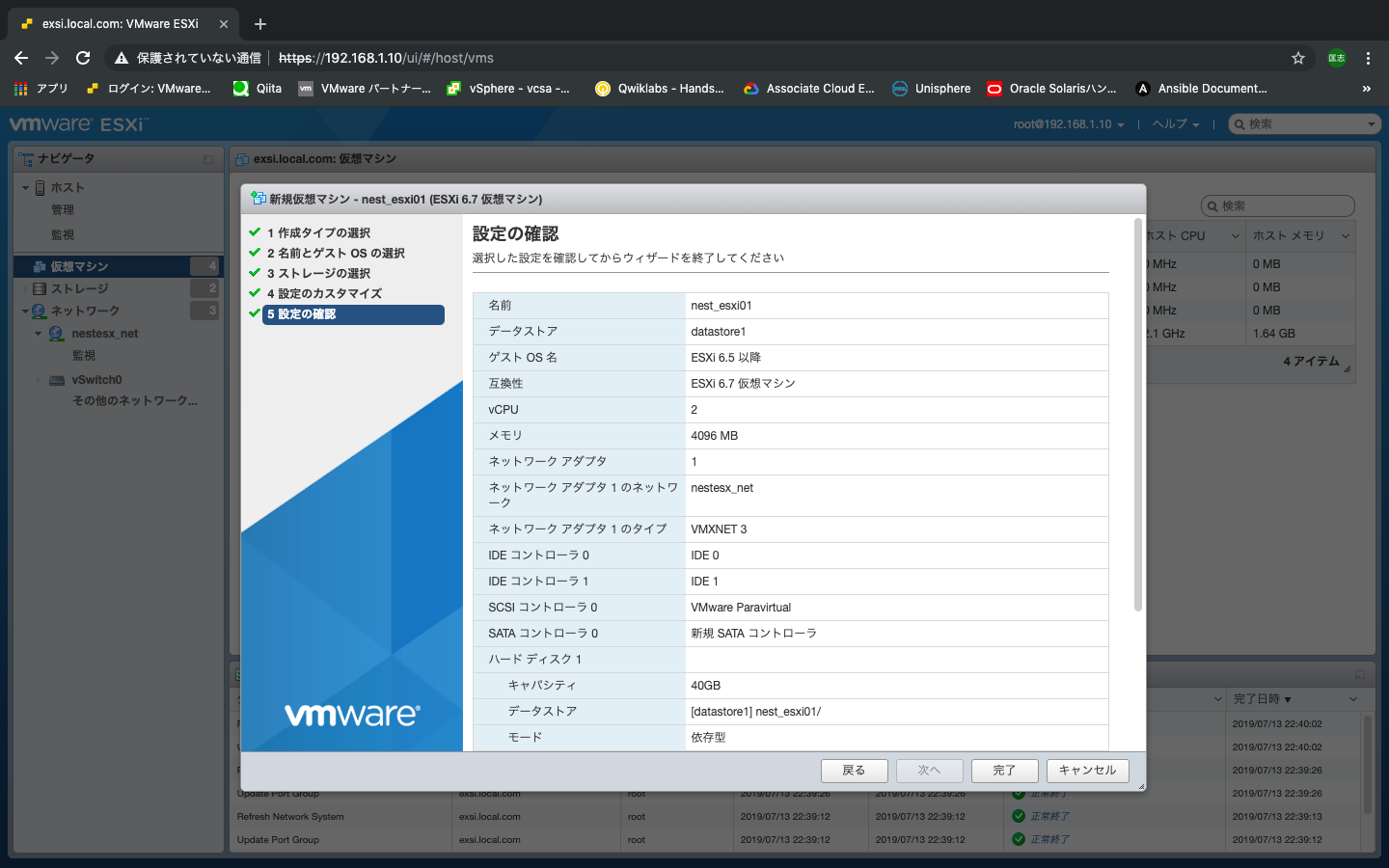Image resolution: width=1389 pixels, height=868 pixels.
Task: Open new browser tab with plus icon
Action: [x=260, y=24]
